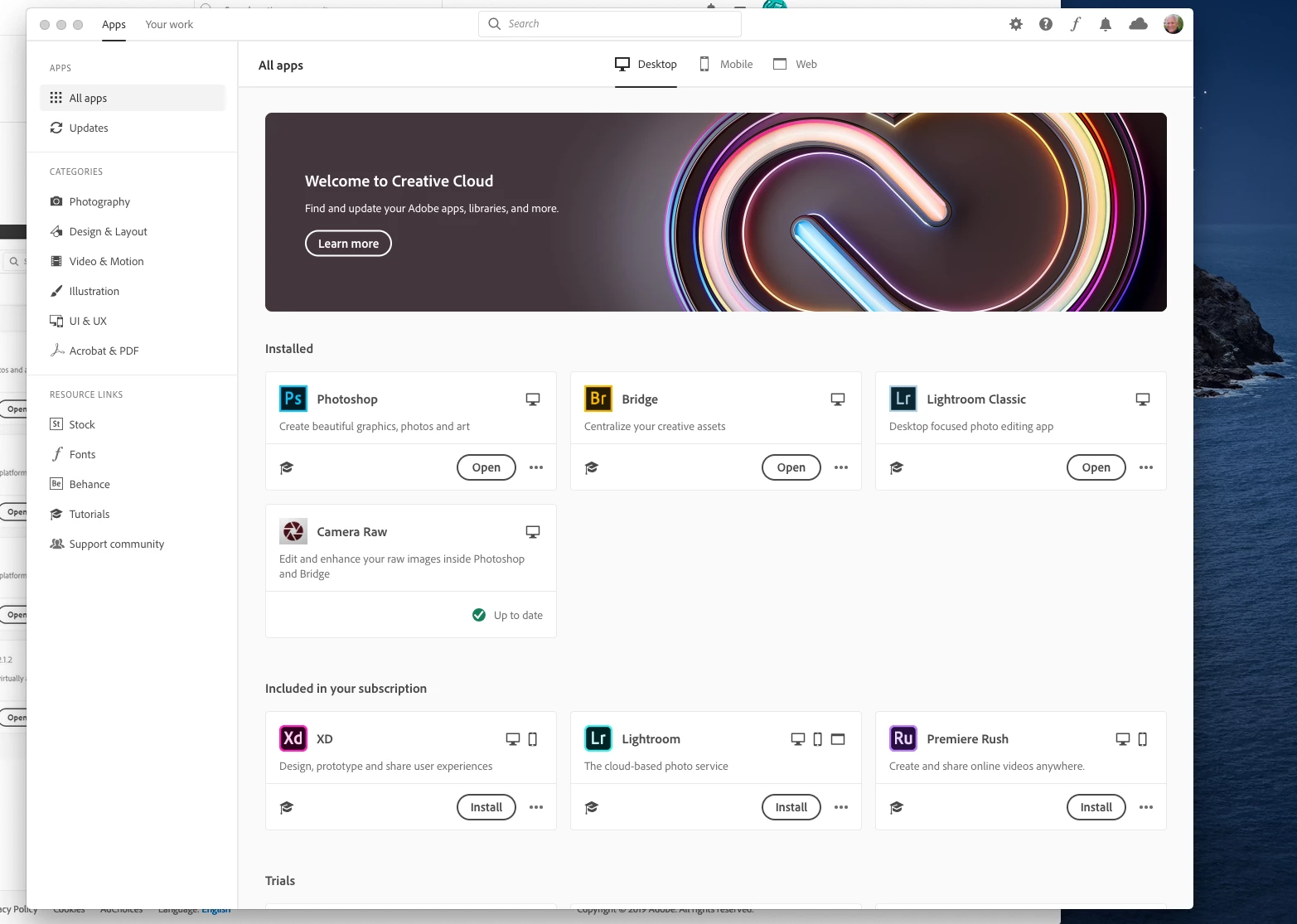Open Lightroom Classic with Open button
This screenshot has height=924, width=1297.
tap(1096, 467)
